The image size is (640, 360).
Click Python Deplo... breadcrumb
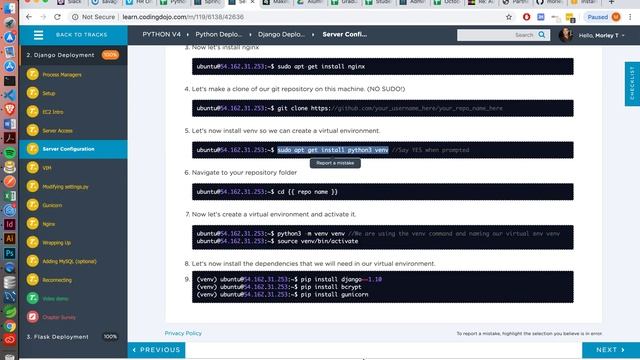(x=218, y=35)
